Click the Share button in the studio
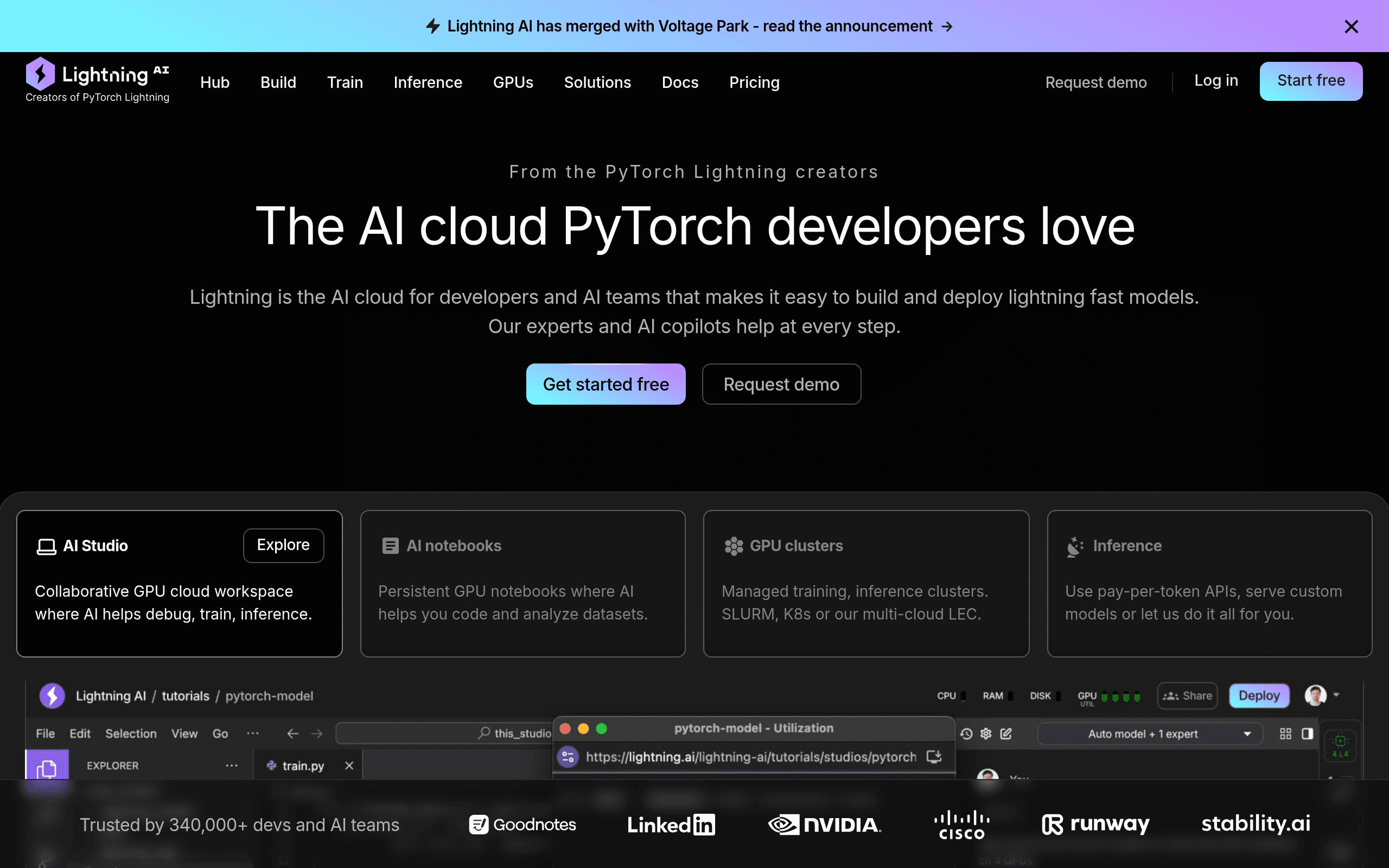This screenshot has height=868, width=1389. 1187,696
